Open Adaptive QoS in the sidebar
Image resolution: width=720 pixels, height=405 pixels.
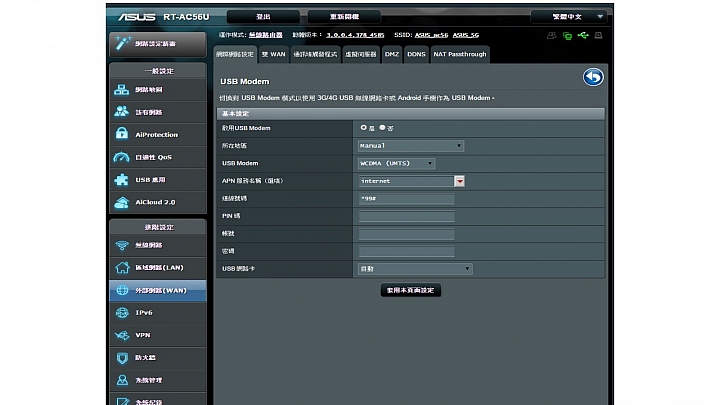[158, 157]
